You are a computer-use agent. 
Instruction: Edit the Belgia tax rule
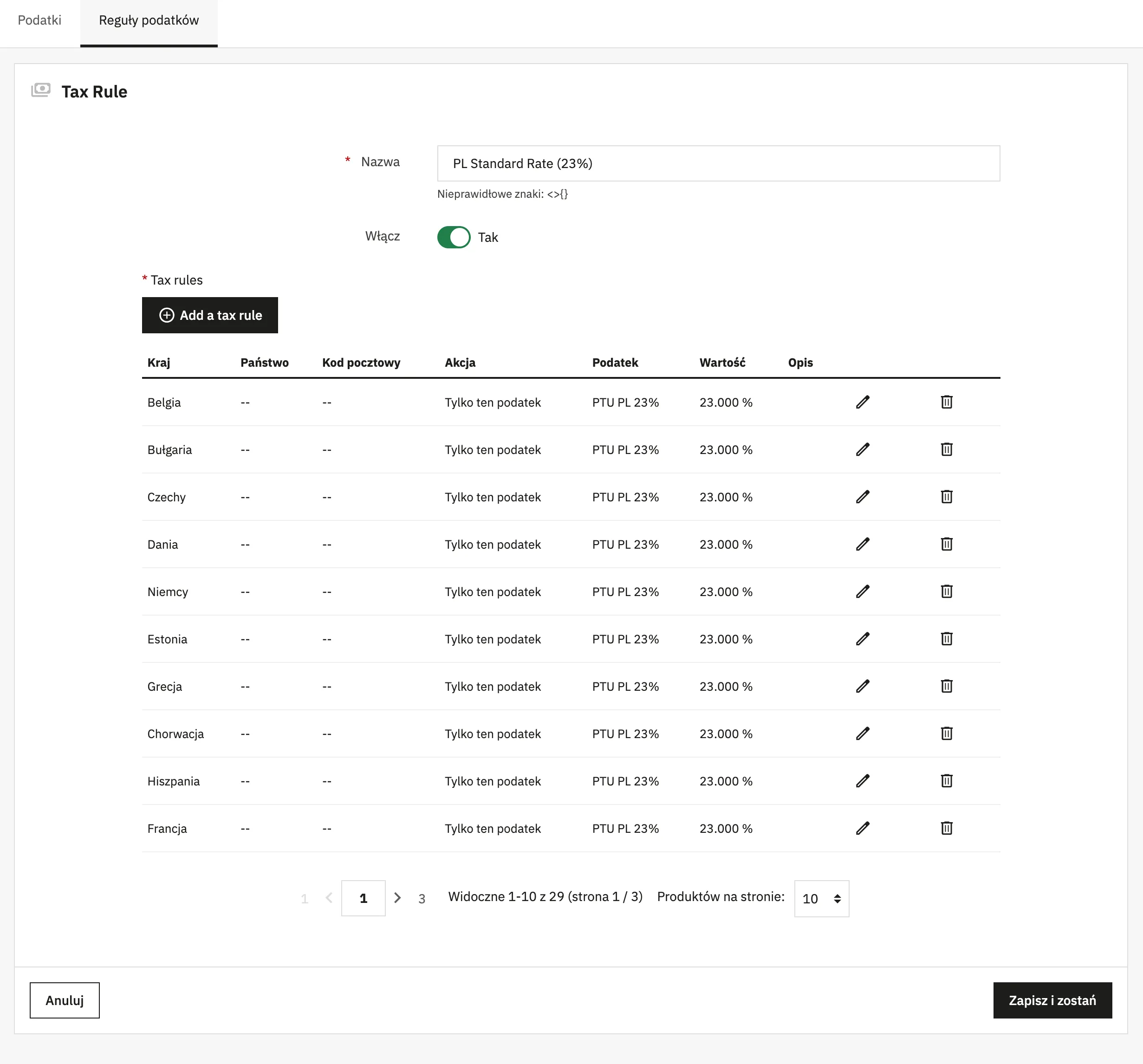(x=863, y=402)
